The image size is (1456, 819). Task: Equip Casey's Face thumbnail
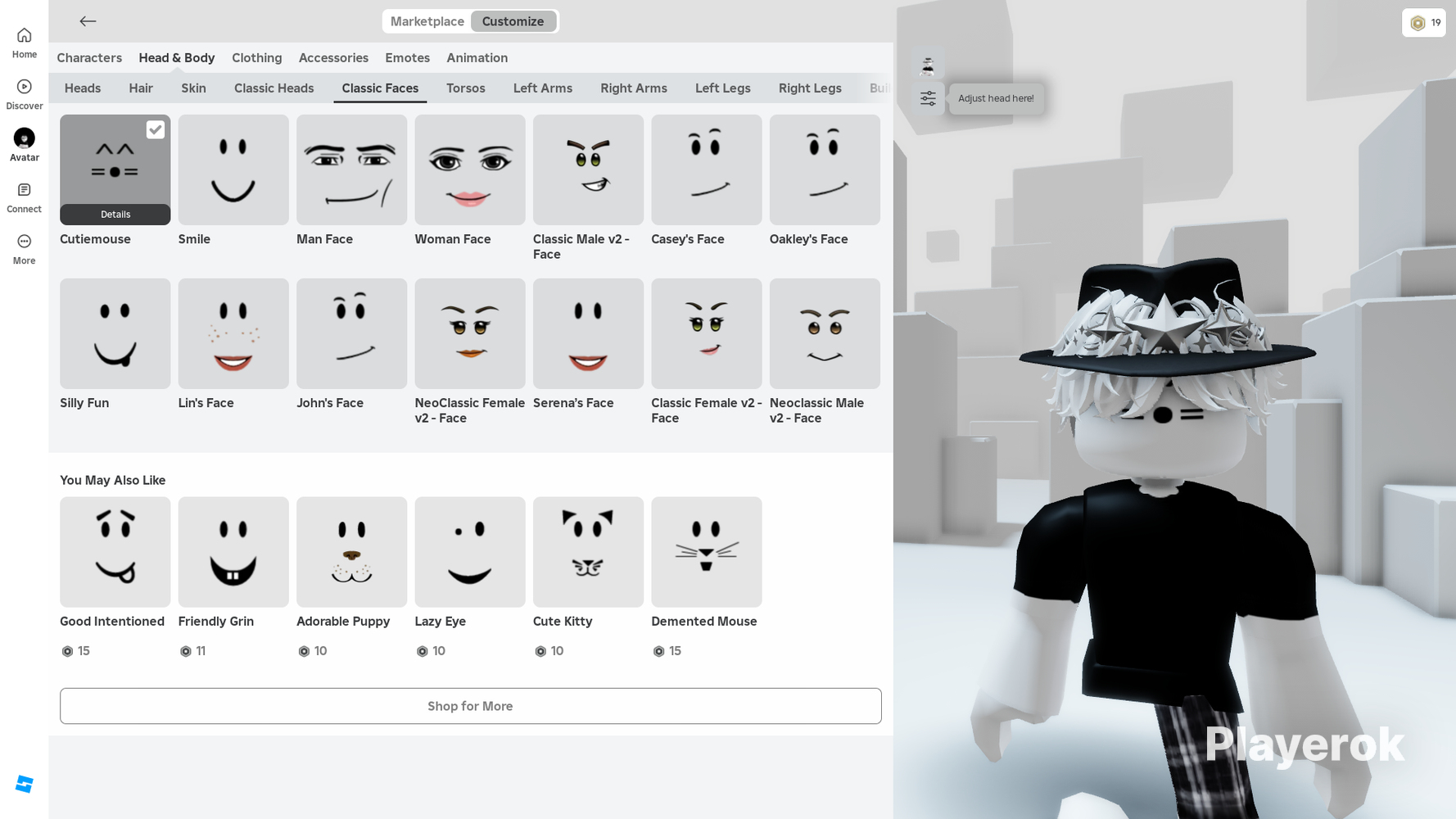click(x=707, y=170)
